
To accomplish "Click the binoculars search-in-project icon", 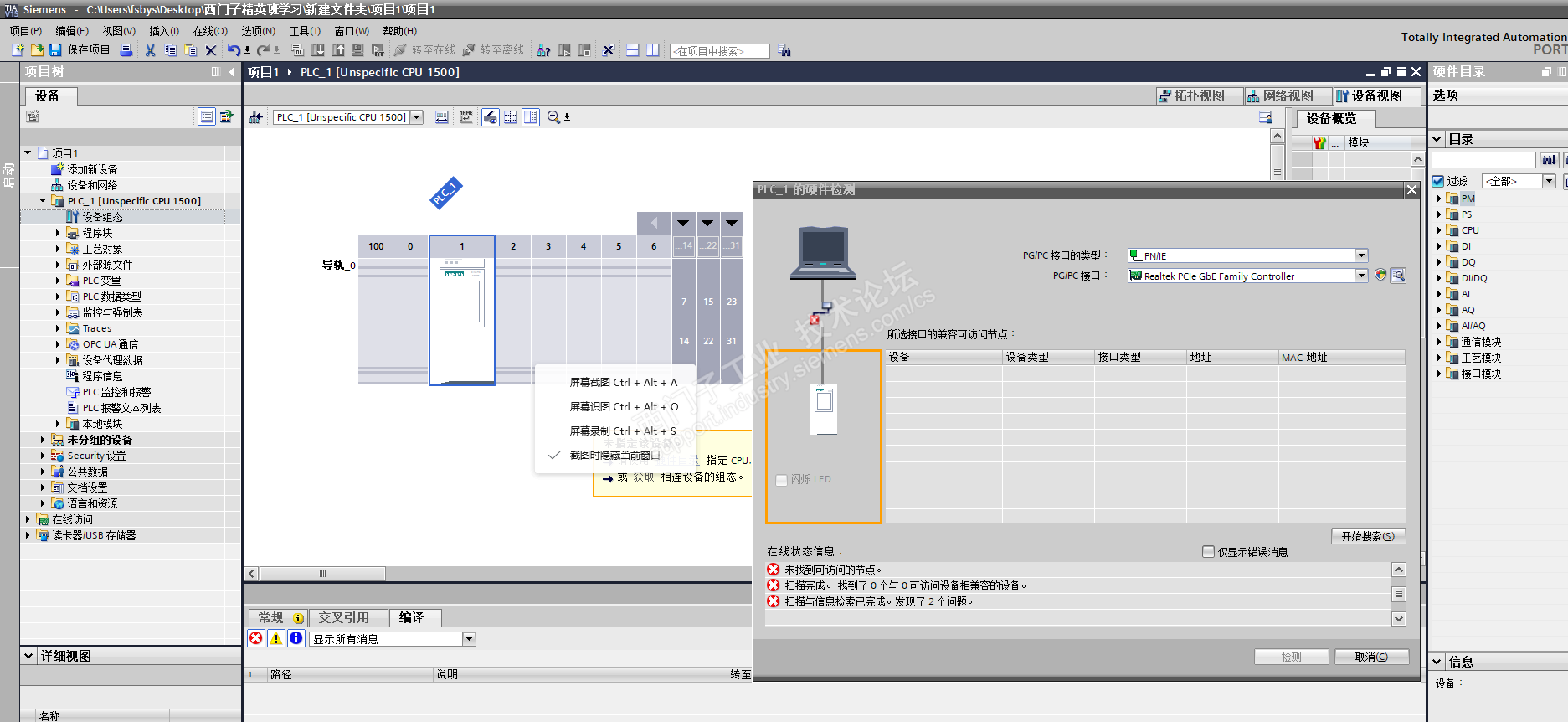I will click(x=784, y=51).
